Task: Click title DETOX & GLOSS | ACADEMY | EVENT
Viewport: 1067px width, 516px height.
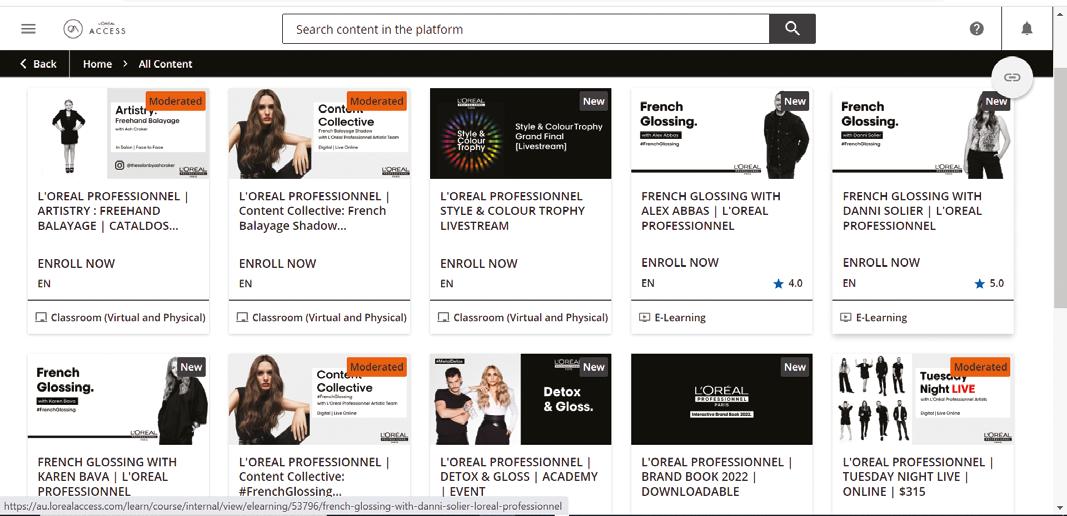Action: pyautogui.click(x=519, y=477)
